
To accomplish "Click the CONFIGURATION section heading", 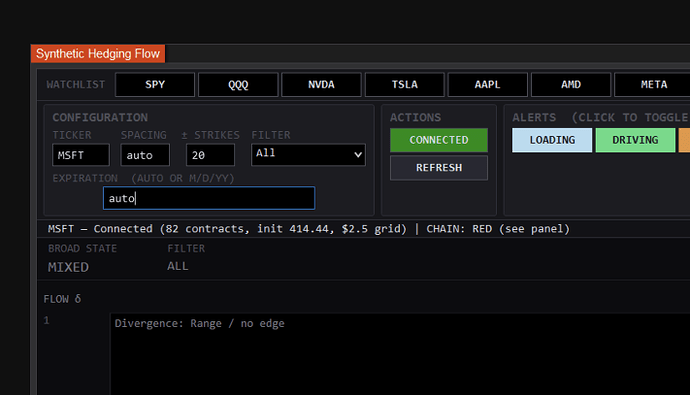I will click(x=100, y=117).
